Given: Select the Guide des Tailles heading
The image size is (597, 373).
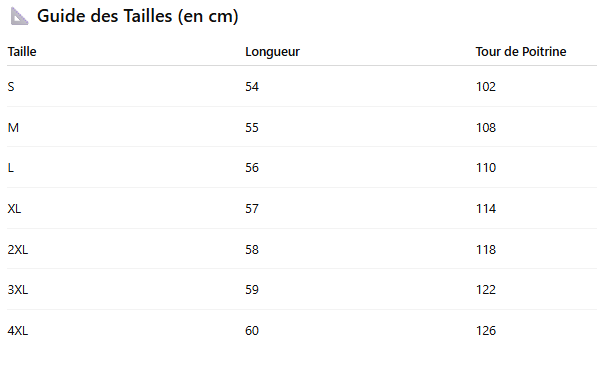Looking at the screenshot, I should coord(137,16).
